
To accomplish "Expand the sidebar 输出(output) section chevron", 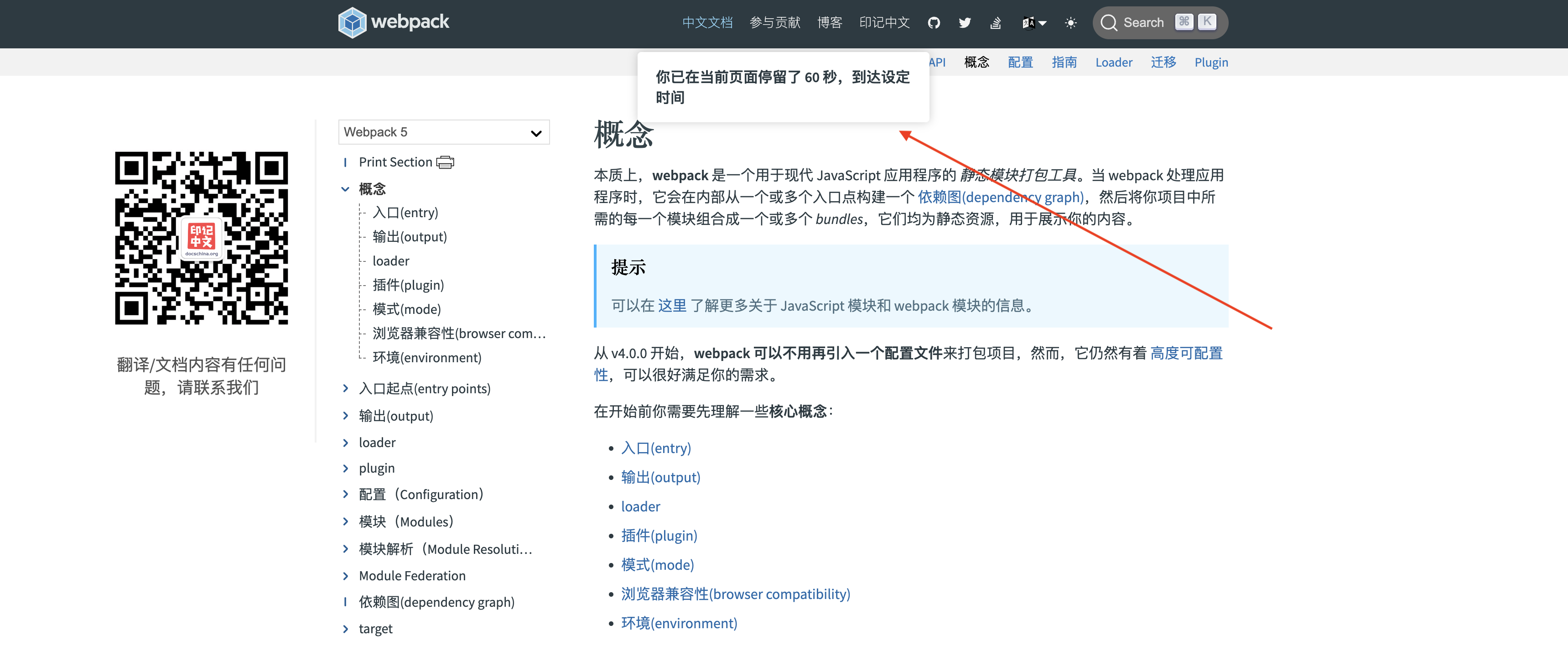I will [345, 416].
